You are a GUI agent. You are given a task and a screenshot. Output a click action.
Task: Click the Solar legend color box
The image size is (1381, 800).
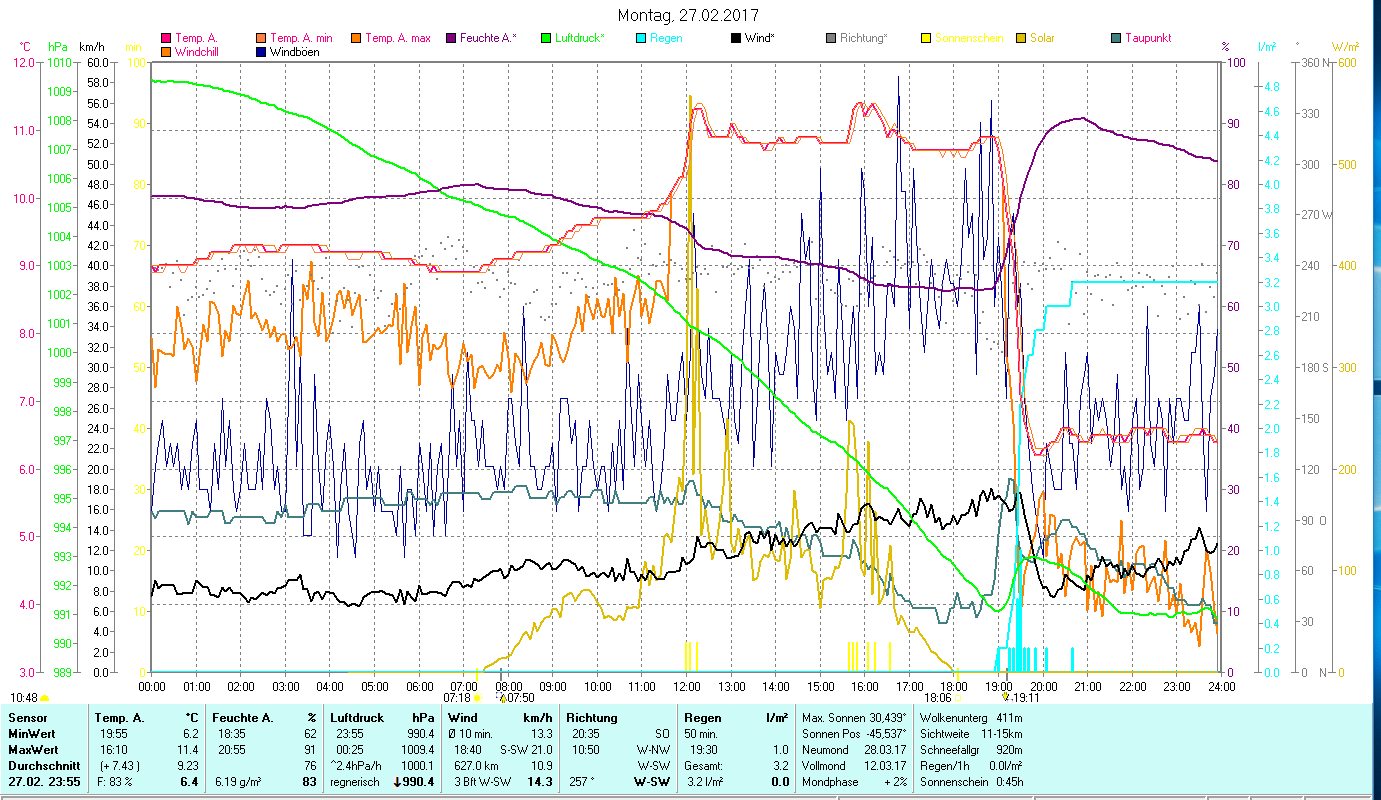[x=1020, y=39]
